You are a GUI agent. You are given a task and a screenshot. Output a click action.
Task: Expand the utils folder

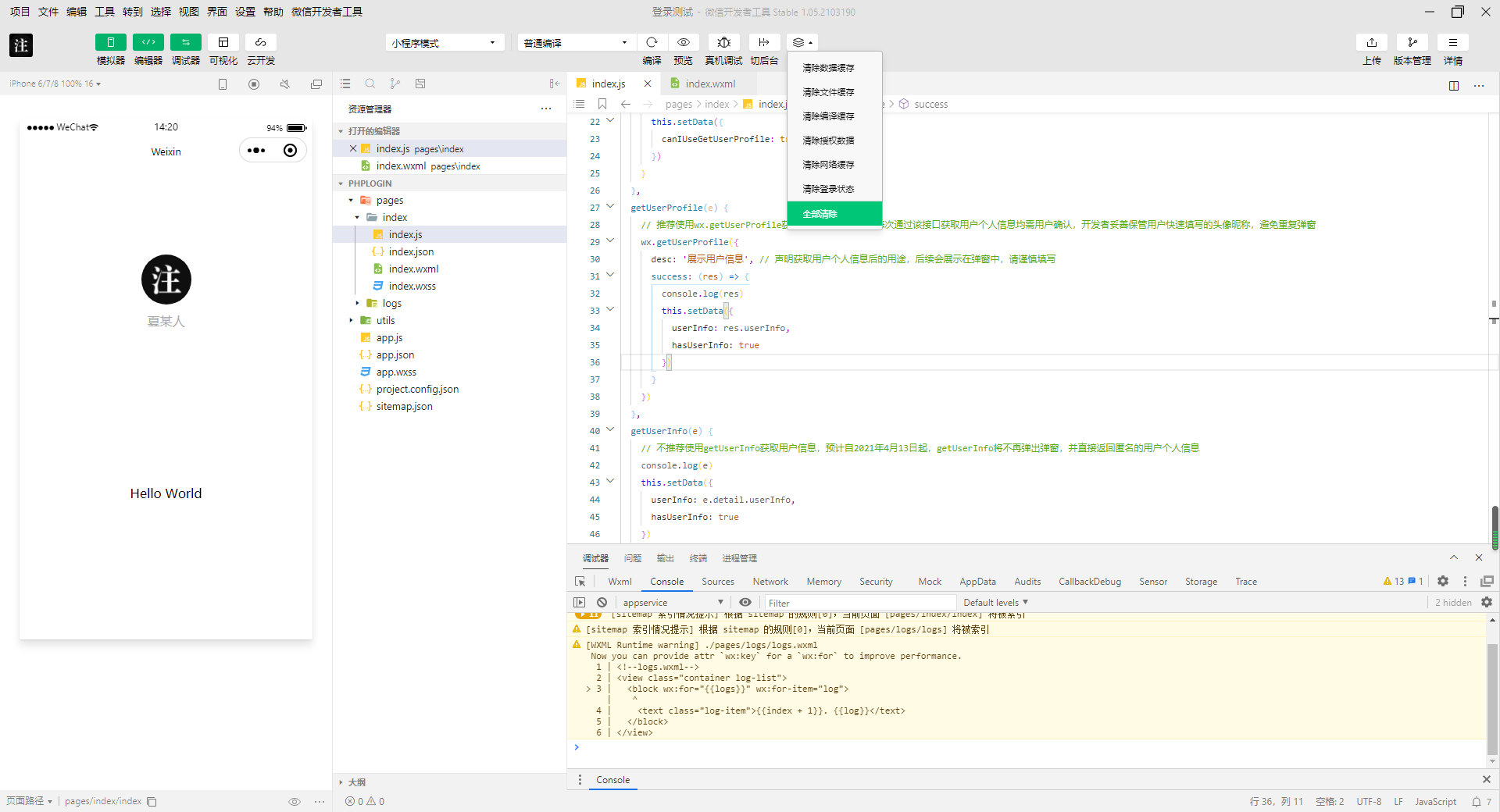coord(351,320)
